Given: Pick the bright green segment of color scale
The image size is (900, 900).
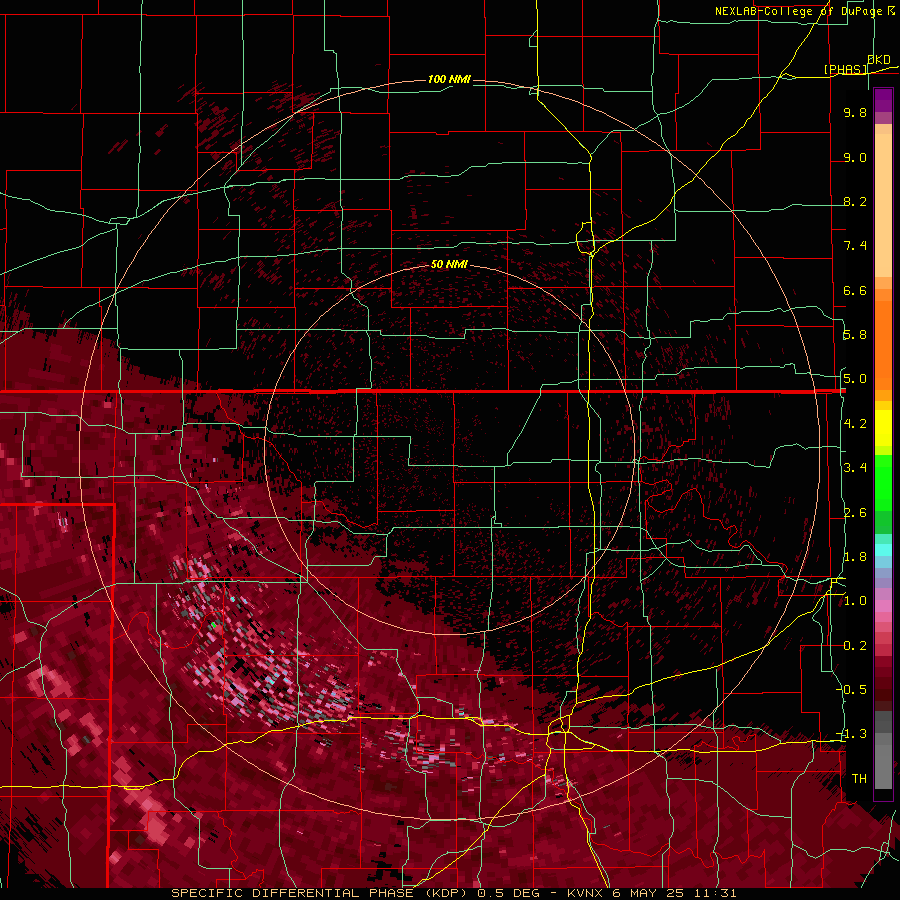Looking at the screenshot, I should coord(883,481).
